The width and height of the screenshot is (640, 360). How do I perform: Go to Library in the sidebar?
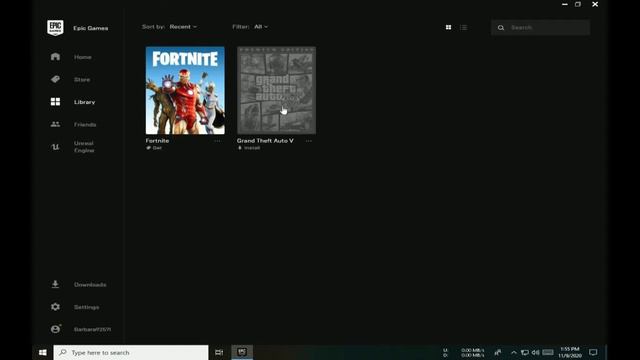84,102
